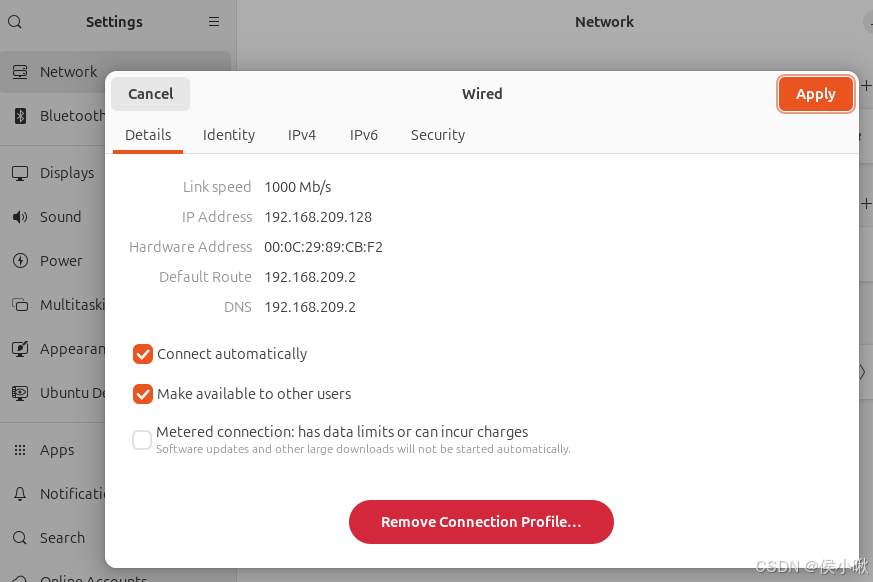The width and height of the screenshot is (873, 582).
Task: Click hardware address 00:0C:29:89:CB:F2
Action: [323, 247]
